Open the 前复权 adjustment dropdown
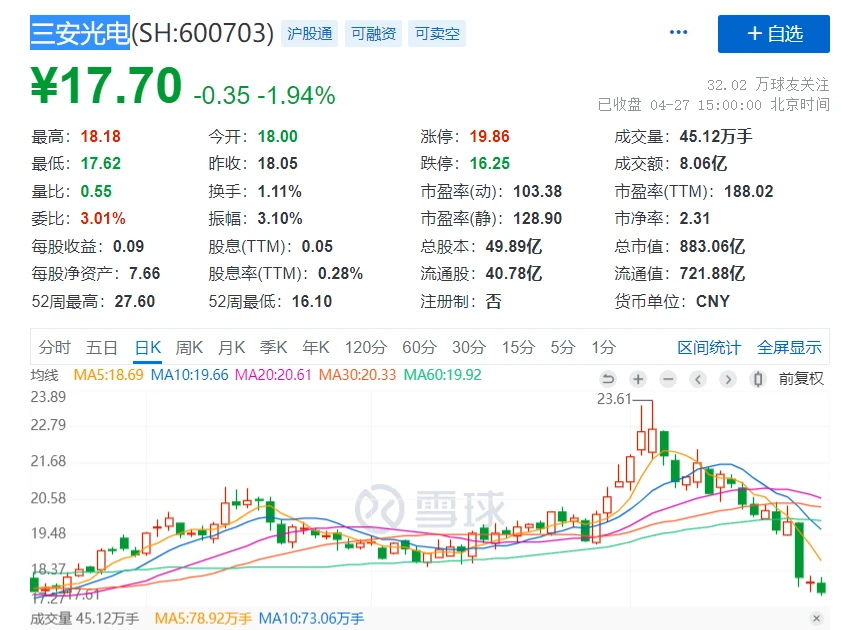 pos(801,379)
